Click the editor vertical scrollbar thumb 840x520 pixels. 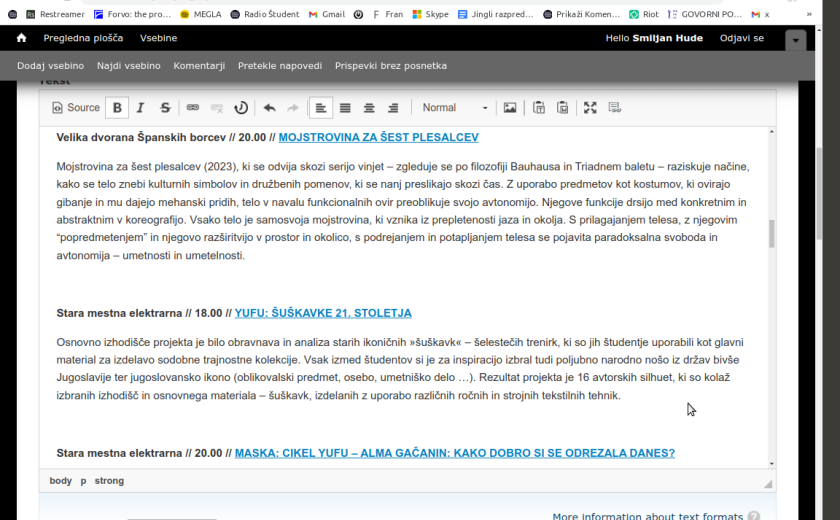click(x=771, y=234)
